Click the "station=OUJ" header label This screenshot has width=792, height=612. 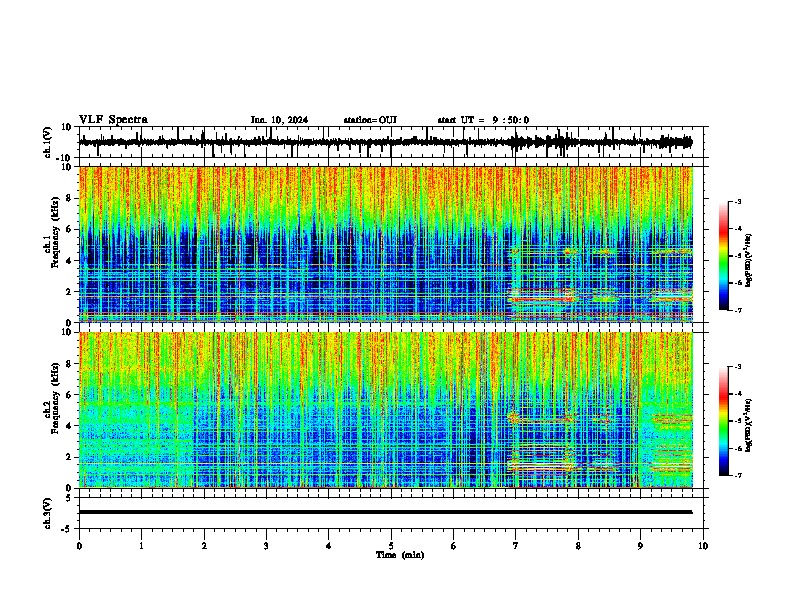click(370, 120)
